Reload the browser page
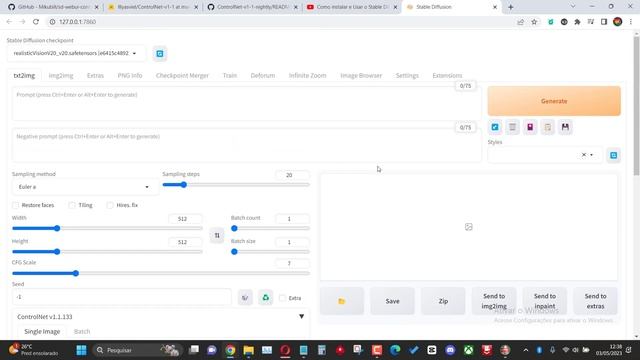This screenshot has height=360, width=640. pos(36,22)
